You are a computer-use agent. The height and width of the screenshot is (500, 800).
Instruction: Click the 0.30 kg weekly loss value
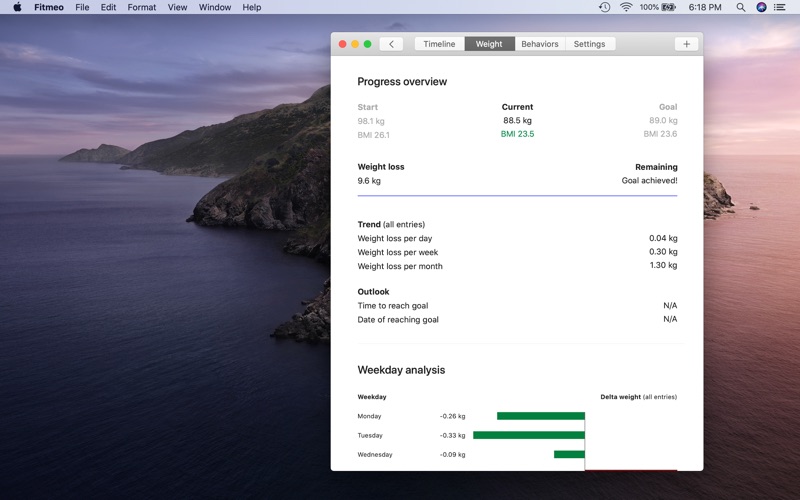click(x=663, y=252)
